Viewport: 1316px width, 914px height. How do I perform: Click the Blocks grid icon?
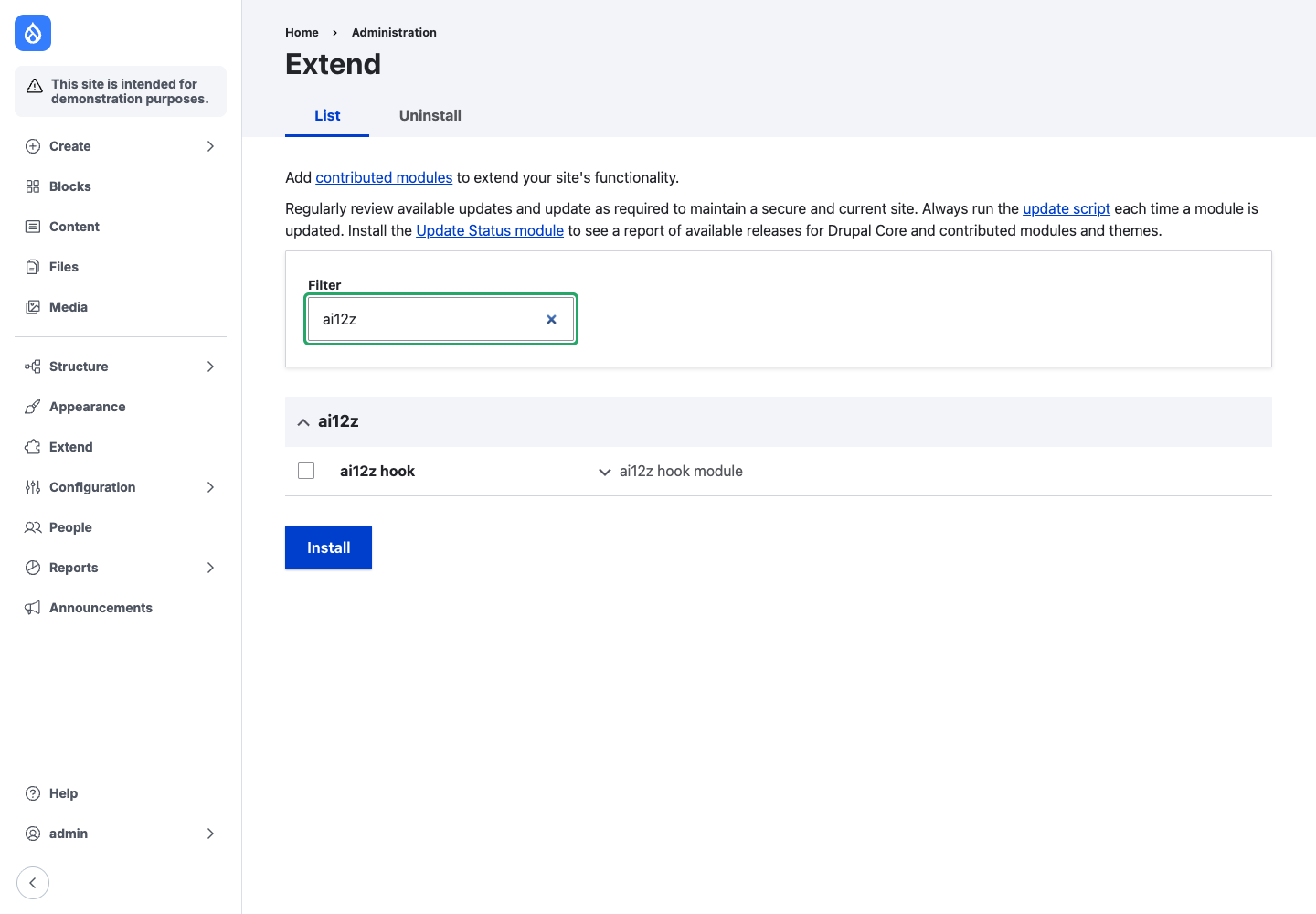33,186
